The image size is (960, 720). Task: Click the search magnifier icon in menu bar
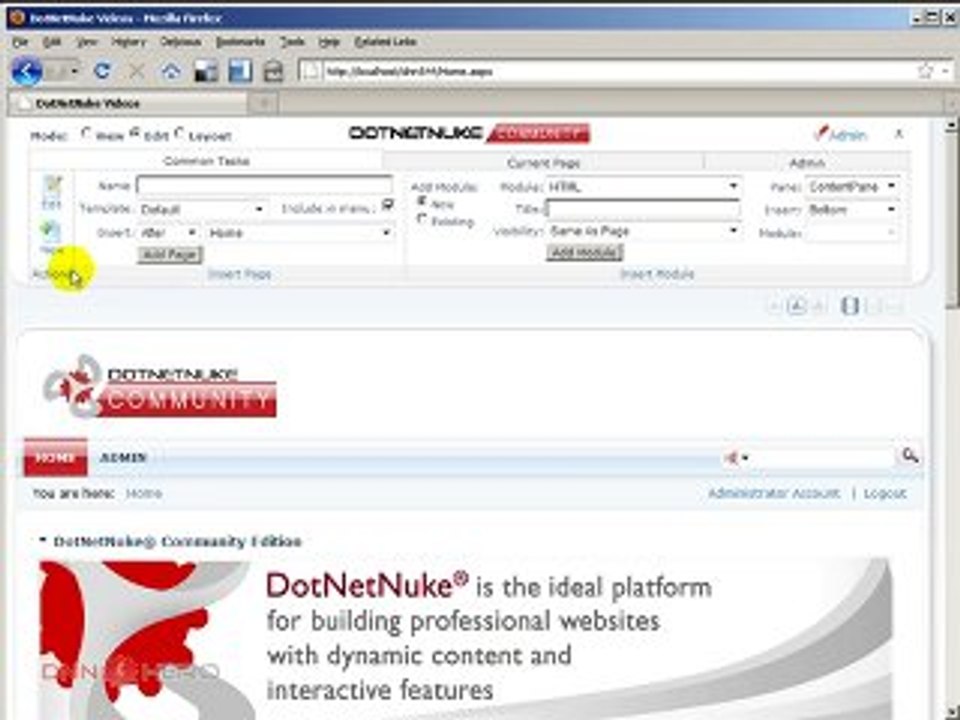tap(910, 456)
